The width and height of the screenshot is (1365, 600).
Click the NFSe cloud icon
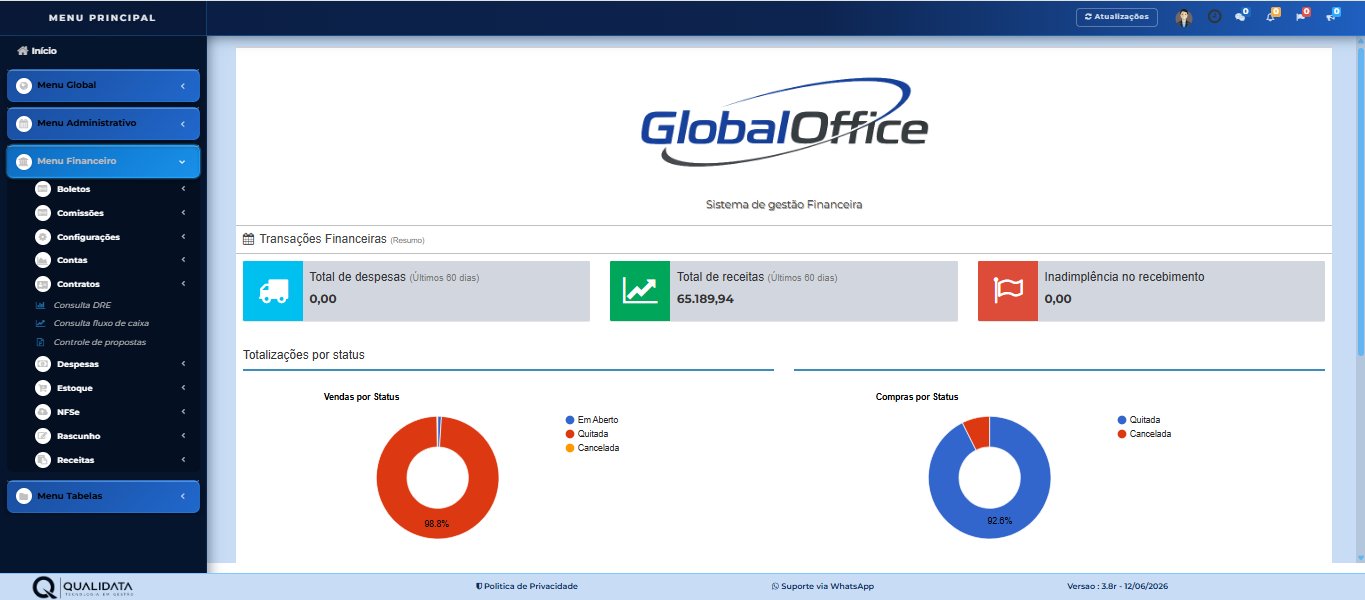tap(42, 412)
